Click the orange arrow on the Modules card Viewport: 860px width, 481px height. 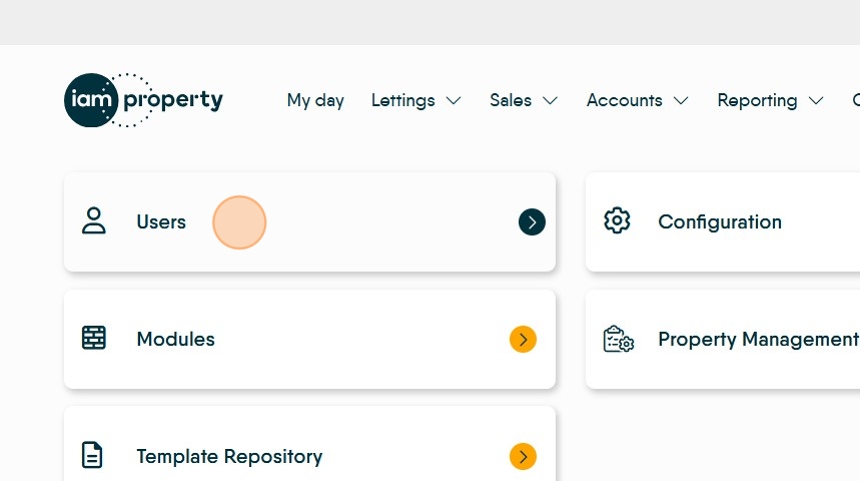[x=523, y=339]
